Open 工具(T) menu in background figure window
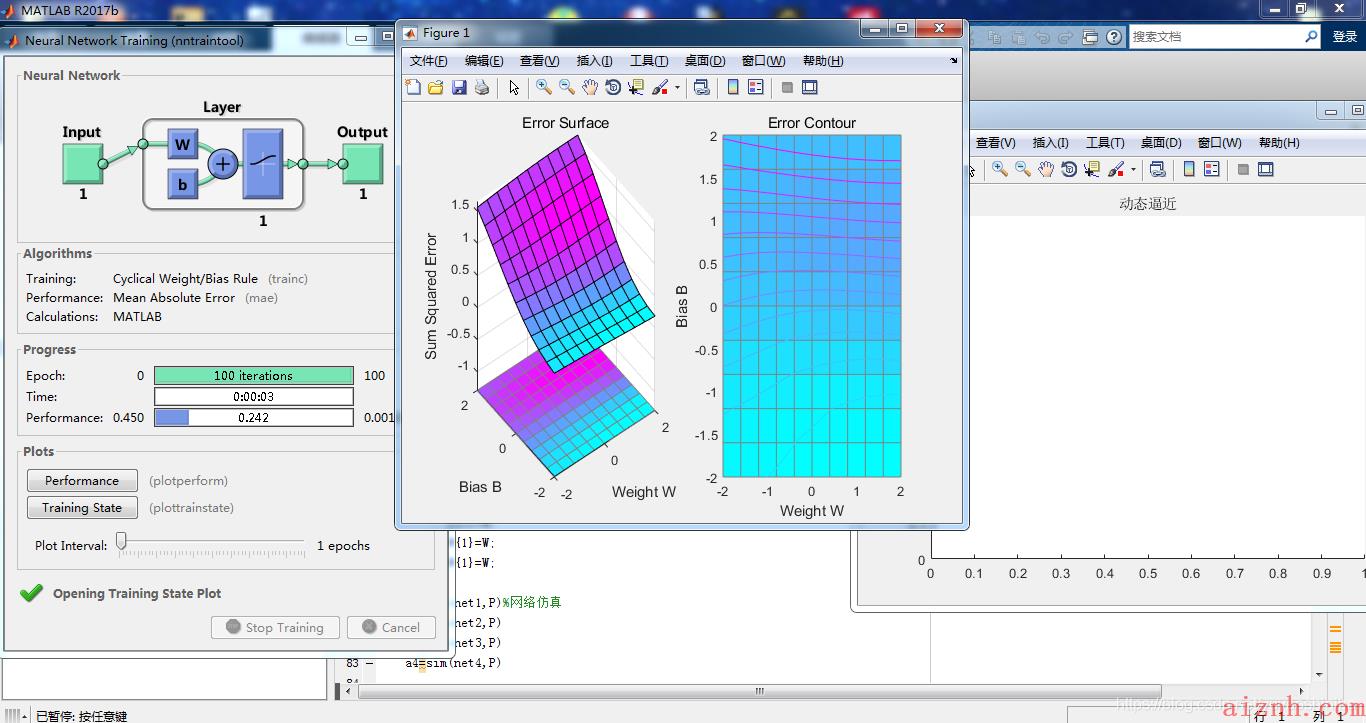 (x=1105, y=143)
